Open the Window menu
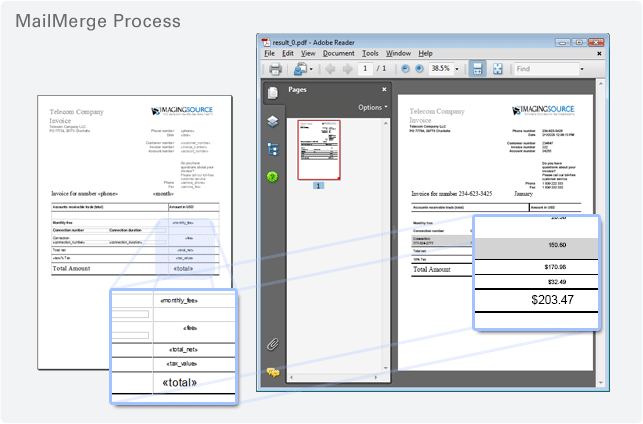643x424 pixels. [x=398, y=53]
